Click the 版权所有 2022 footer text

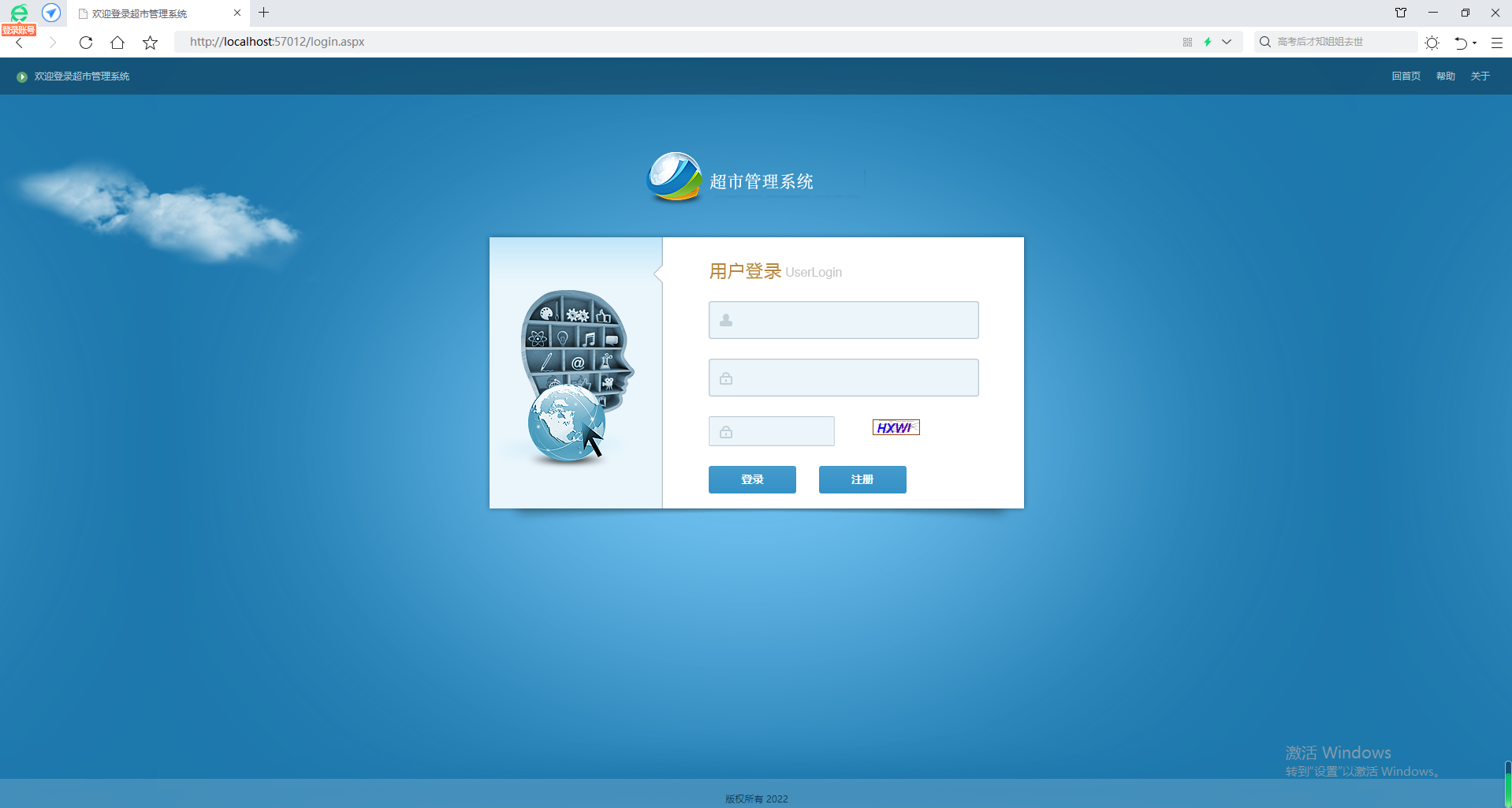tap(756, 799)
